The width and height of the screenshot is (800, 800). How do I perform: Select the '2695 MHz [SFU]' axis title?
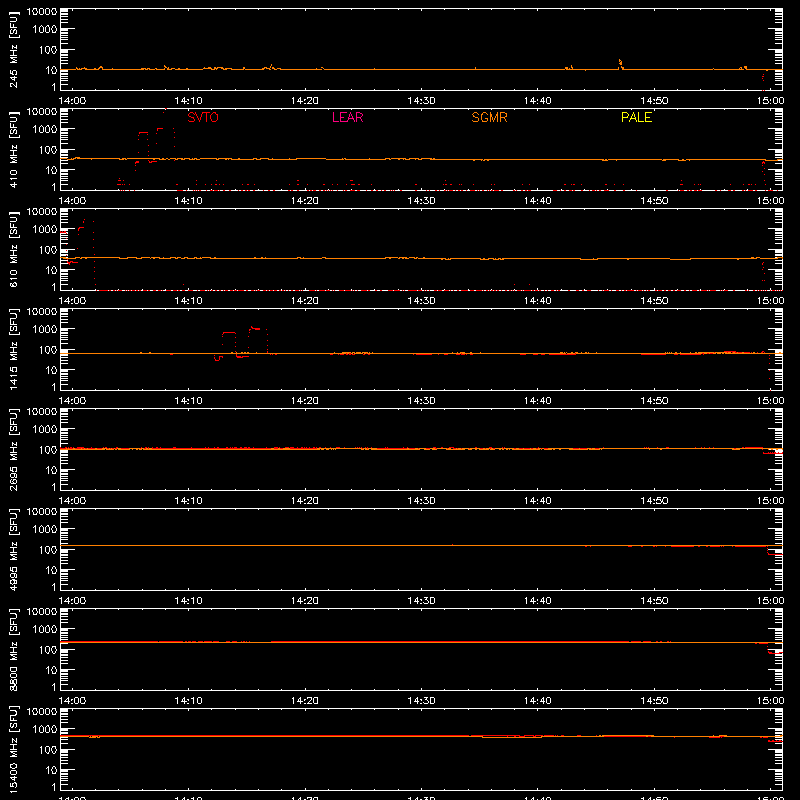[13, 449]
